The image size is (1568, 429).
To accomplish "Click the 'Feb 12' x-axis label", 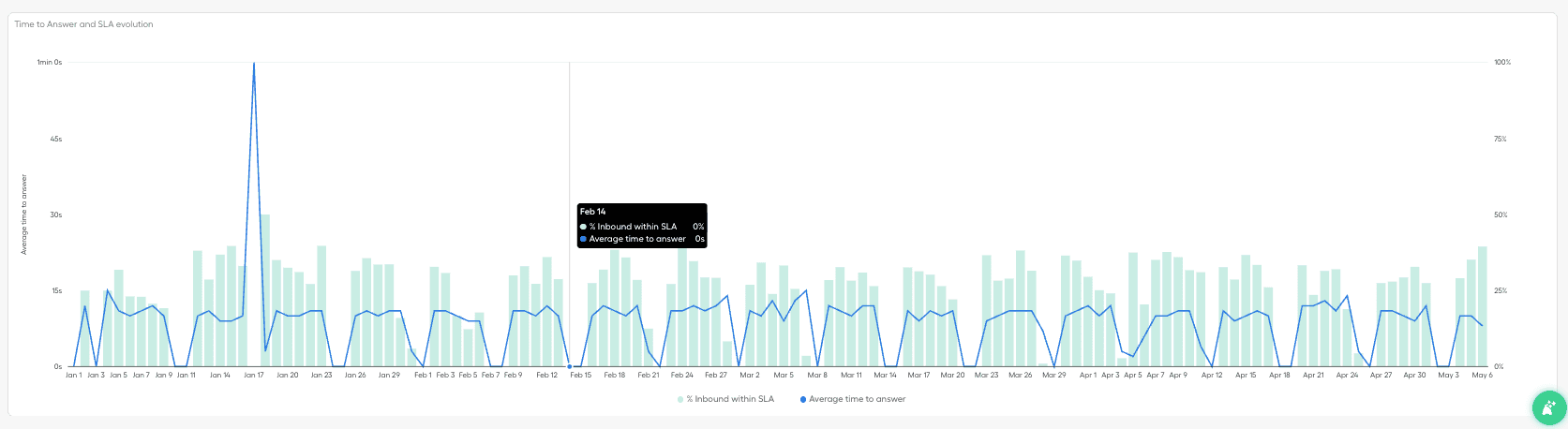I will click(547, 375).
